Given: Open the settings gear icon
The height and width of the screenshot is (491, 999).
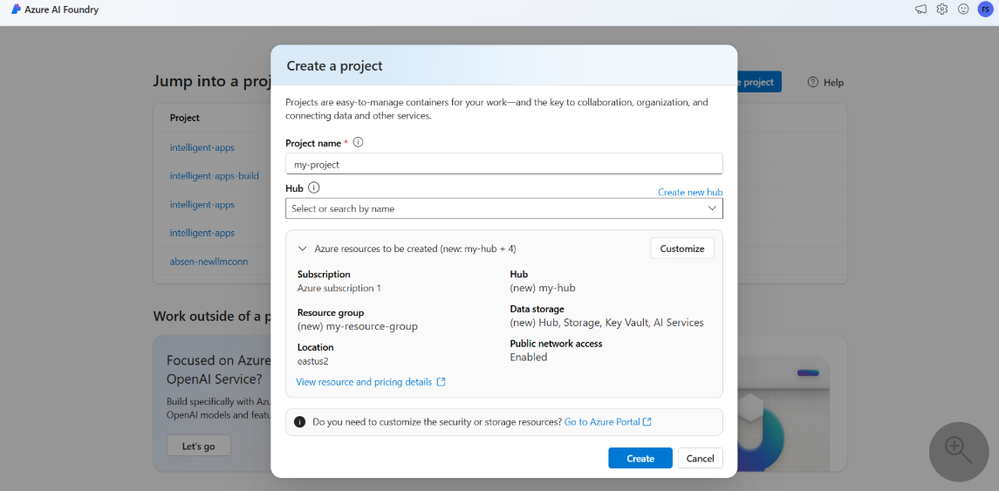Looking at the screenshot, I should point(942,10).
